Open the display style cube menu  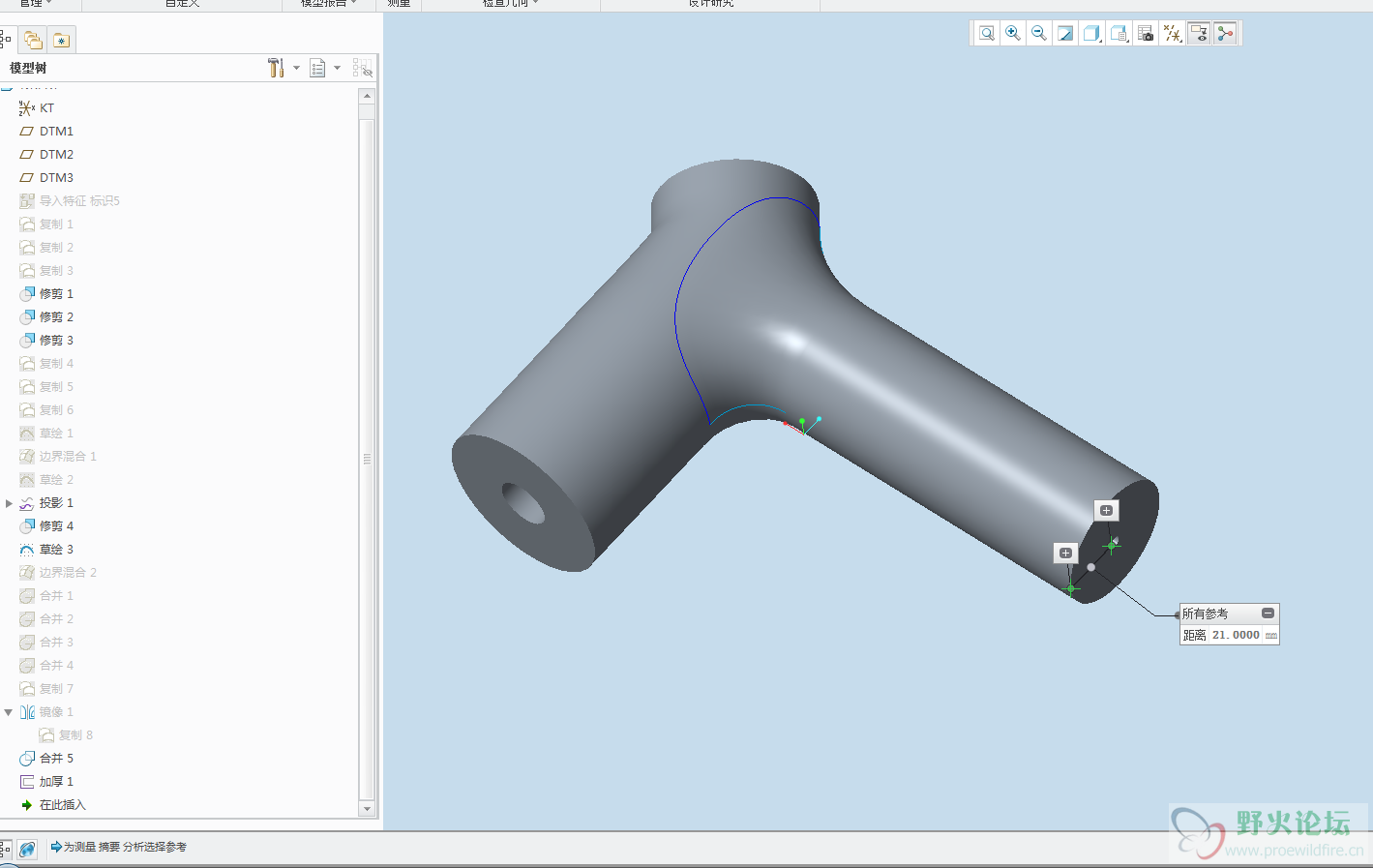[x=1092, y=34]
